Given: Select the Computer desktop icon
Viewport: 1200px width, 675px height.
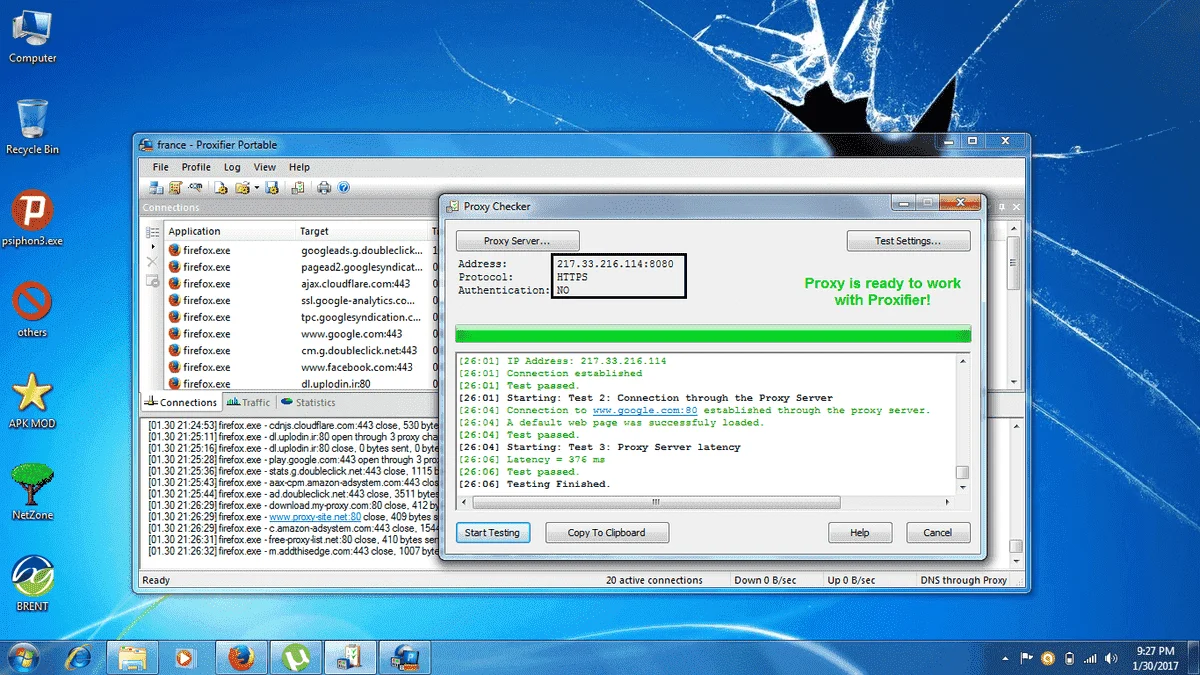Looking at the screenshot, I should tap(32, 36).
